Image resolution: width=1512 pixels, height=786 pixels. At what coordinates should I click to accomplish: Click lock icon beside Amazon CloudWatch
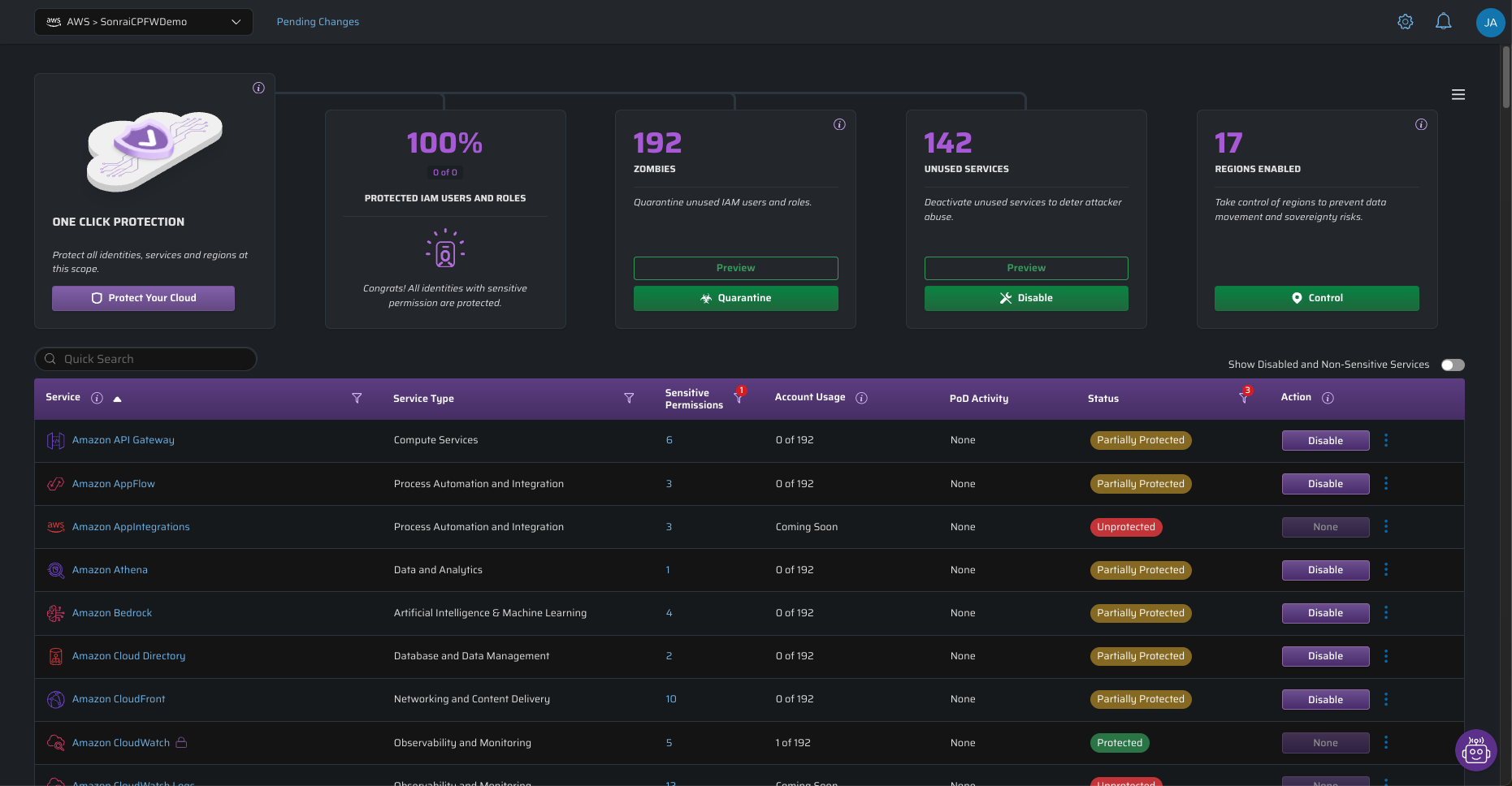[x=181, y=742]
